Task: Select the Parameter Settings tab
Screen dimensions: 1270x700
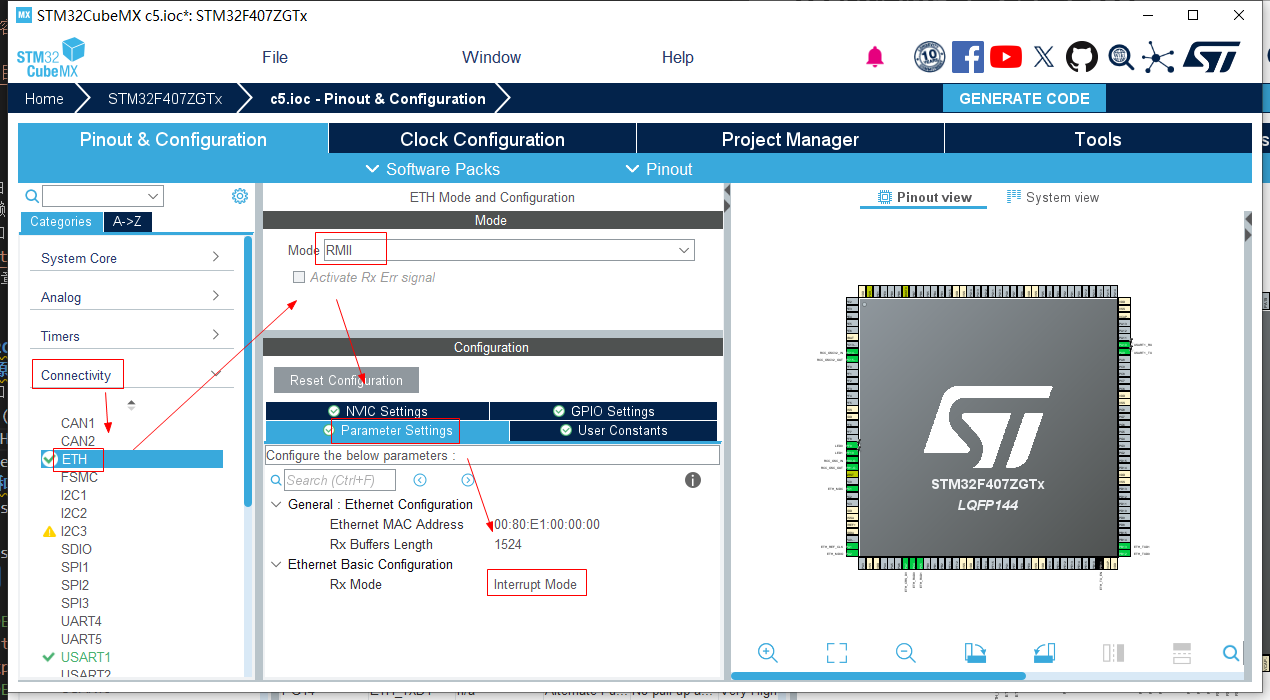Action: pos(387,430)
